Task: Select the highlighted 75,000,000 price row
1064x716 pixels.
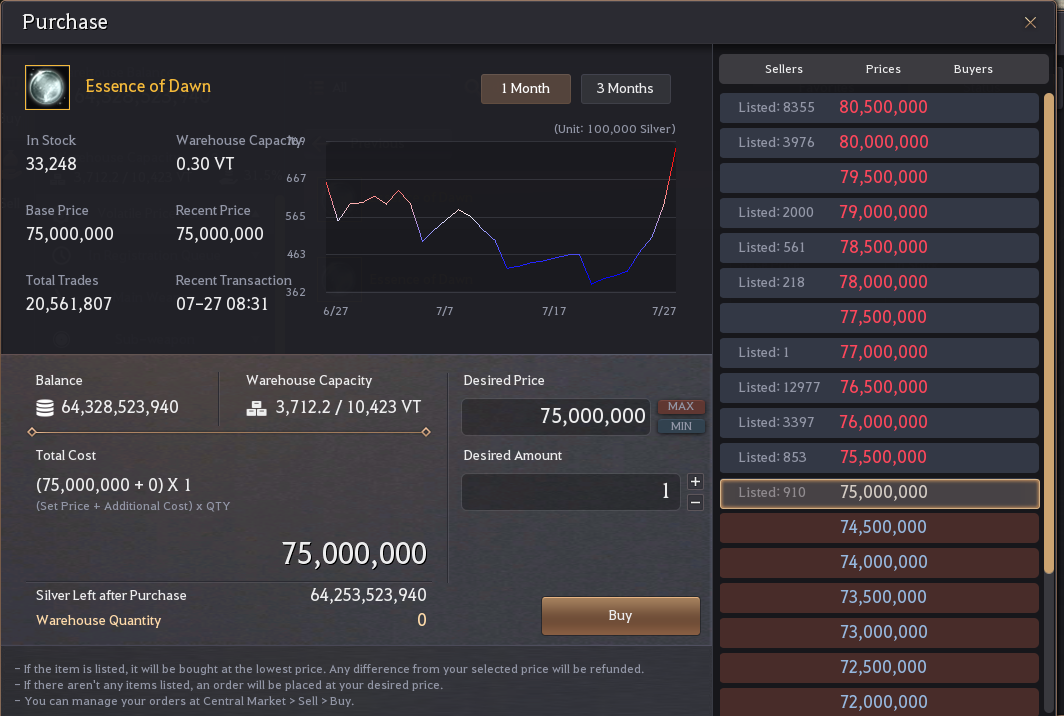Action: (x=879, y=493)
